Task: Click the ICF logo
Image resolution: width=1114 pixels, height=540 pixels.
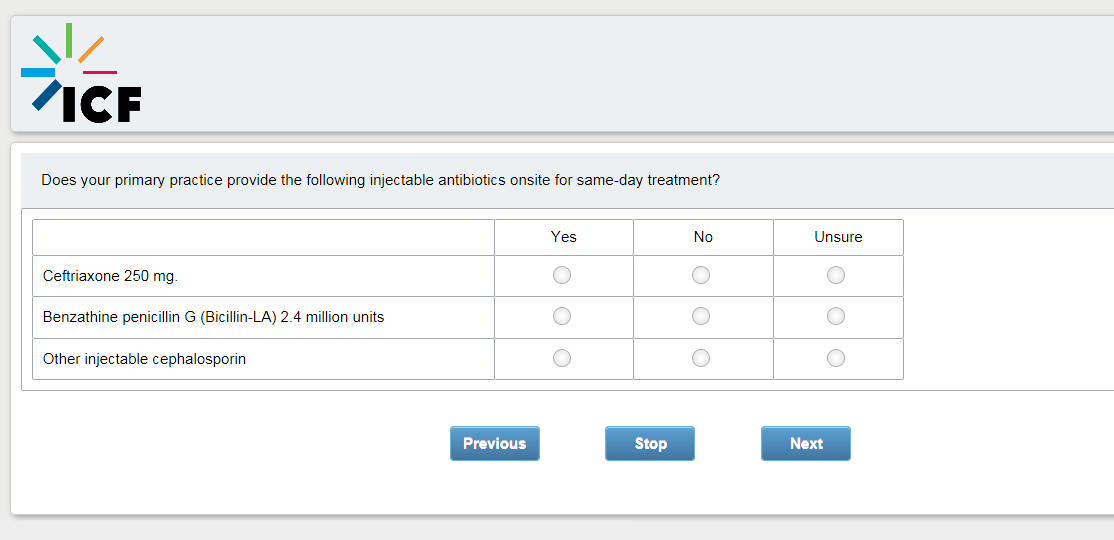Action: 81,72
